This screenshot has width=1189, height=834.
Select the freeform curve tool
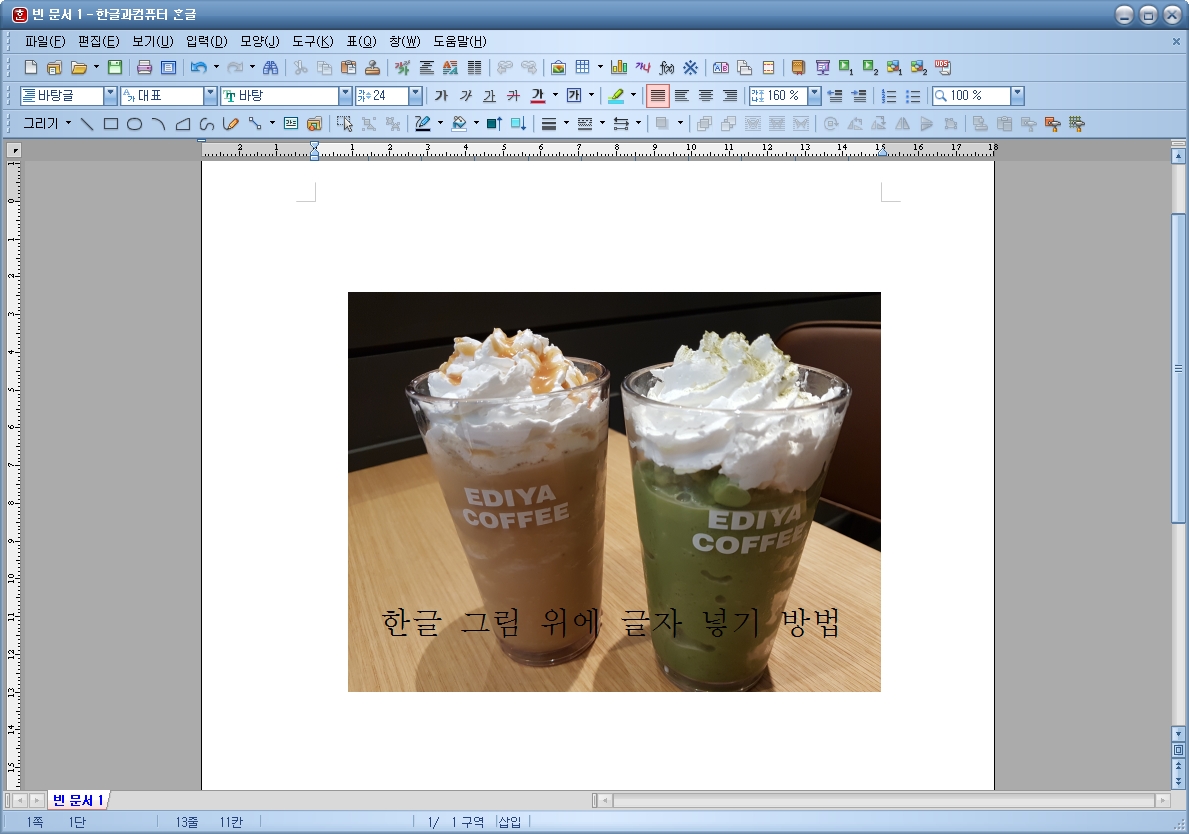pyautogui.click(x=206, y=124)
